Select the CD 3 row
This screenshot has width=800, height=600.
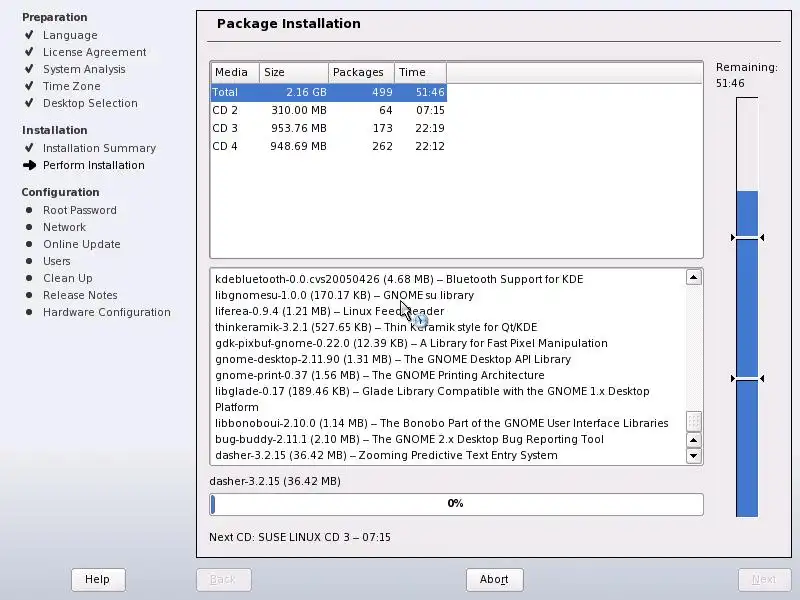(x=329, y=128)
